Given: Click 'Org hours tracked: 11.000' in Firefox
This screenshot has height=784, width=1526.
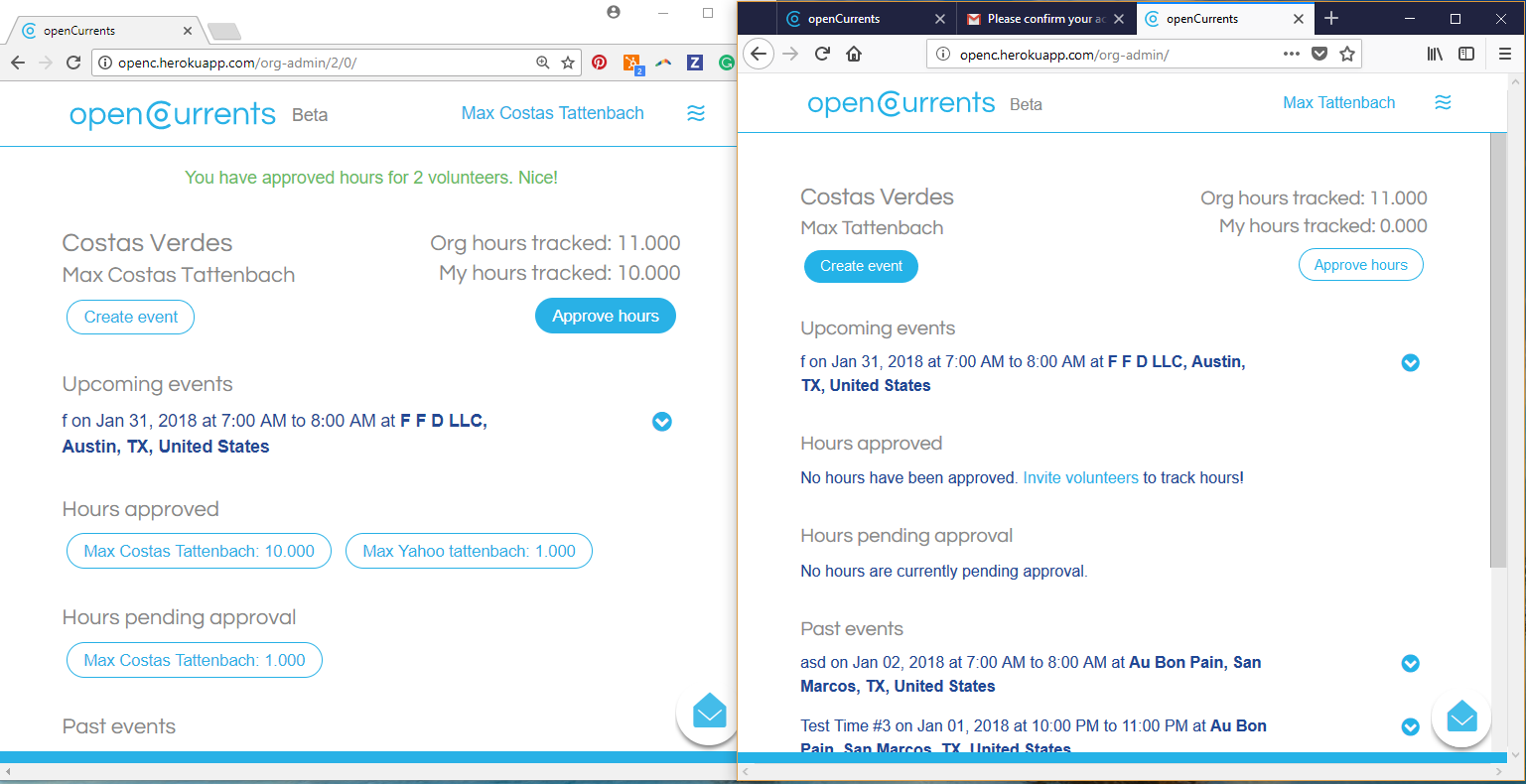Looking at the screenshot, I should [1314, 197].
